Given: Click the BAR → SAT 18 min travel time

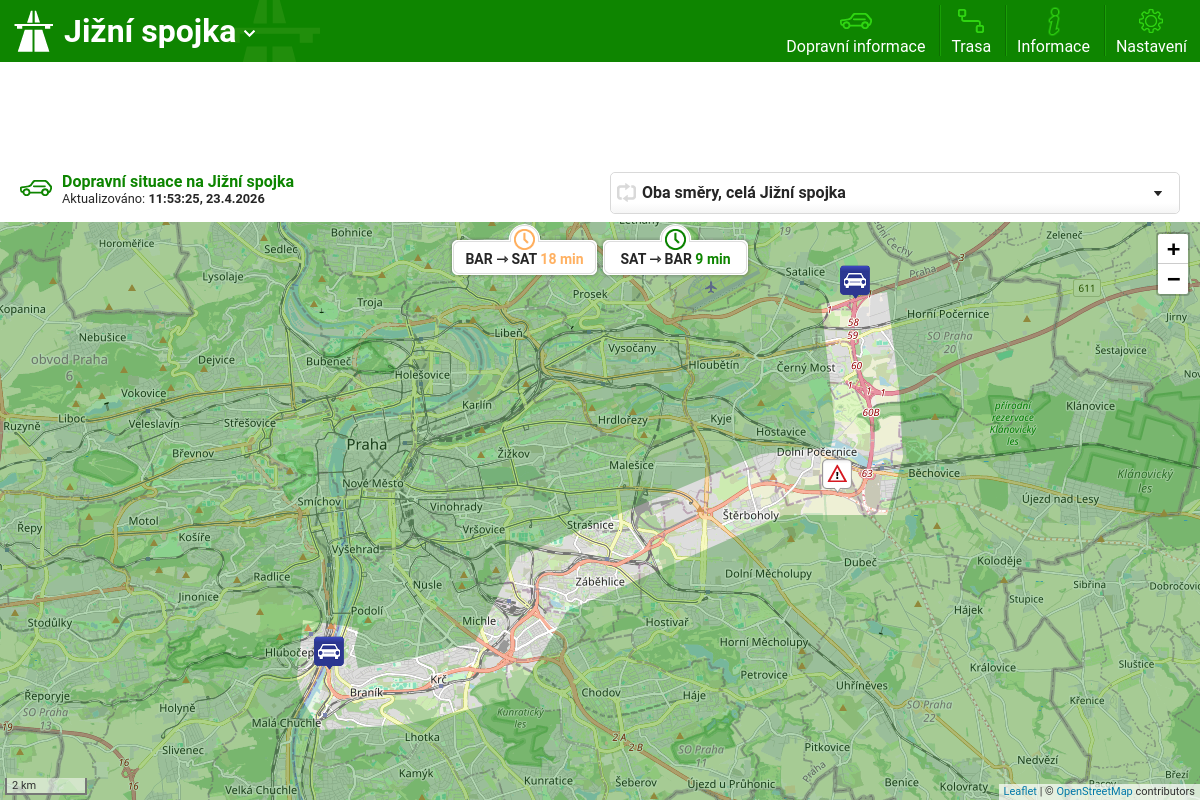Looking at the screenshot, I should coord(524,259).
